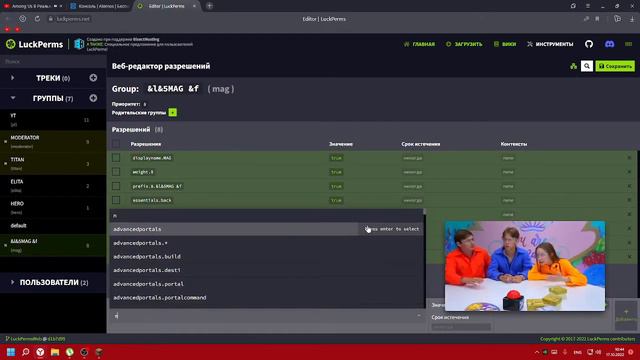Open Windows Start menu
Image resolution: width=640 pixels, height=360 pixels.
pos(11,352)
